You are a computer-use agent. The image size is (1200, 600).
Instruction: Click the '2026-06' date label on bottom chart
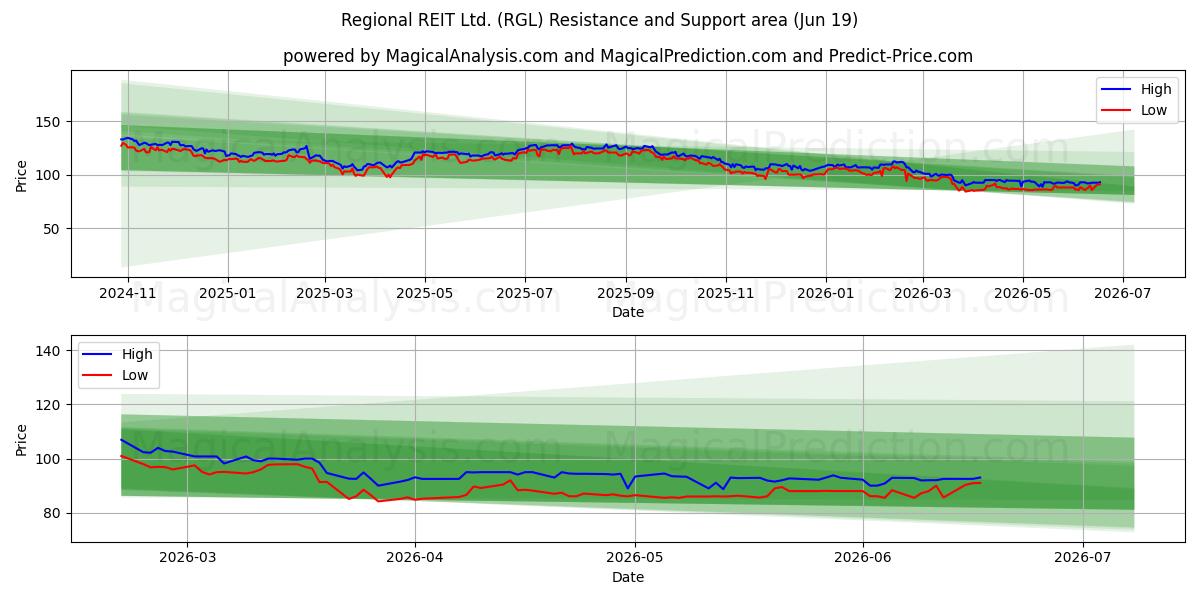pyautogui.click(x=863, y=559)
